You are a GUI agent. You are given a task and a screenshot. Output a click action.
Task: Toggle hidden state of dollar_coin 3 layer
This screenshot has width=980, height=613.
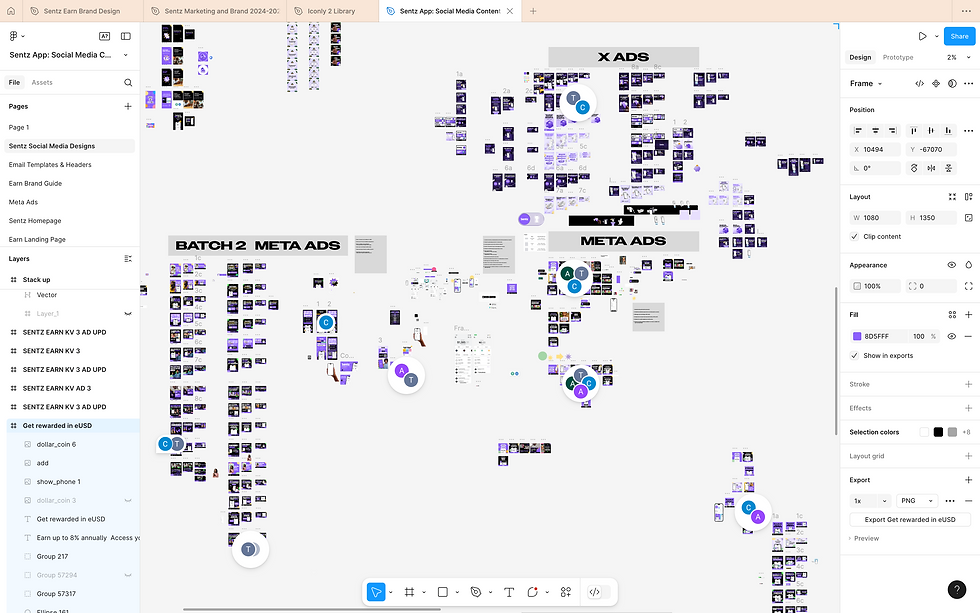128,501
